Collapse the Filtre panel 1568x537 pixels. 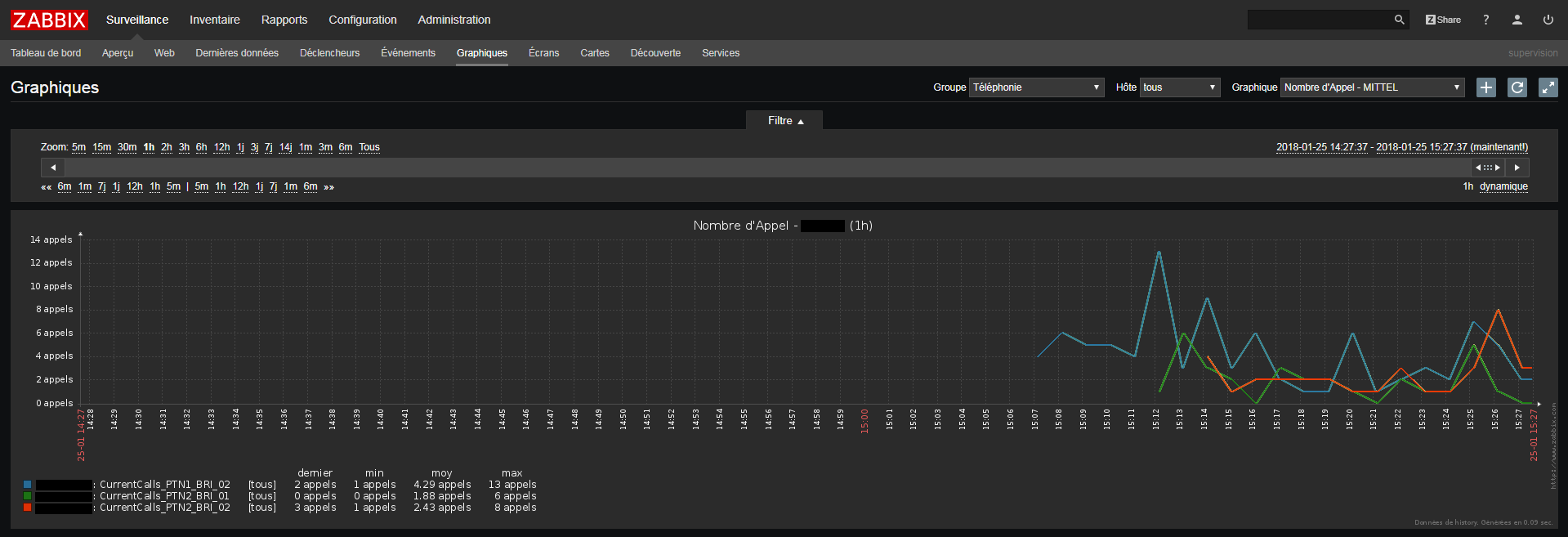tap(784, 120)
